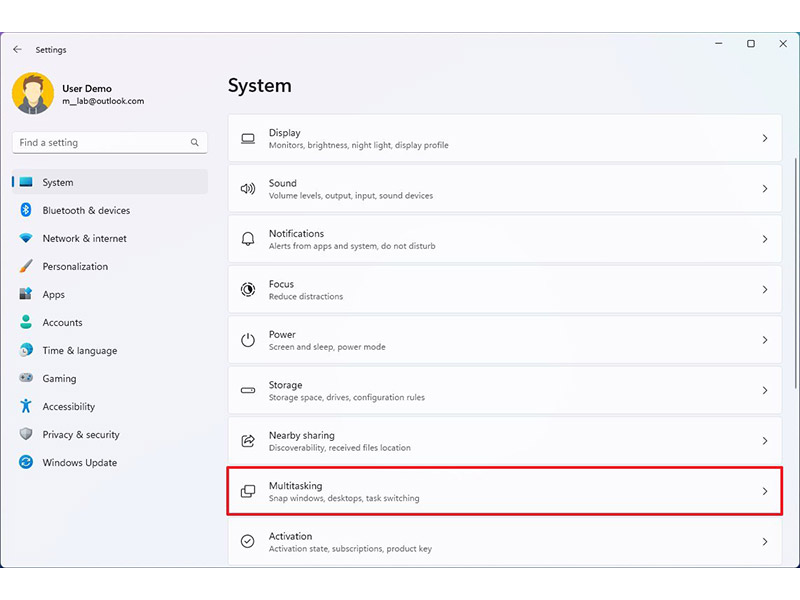Expand the Storage row chevron
This screenshot has height=600, width=800.
pos(765,391)
